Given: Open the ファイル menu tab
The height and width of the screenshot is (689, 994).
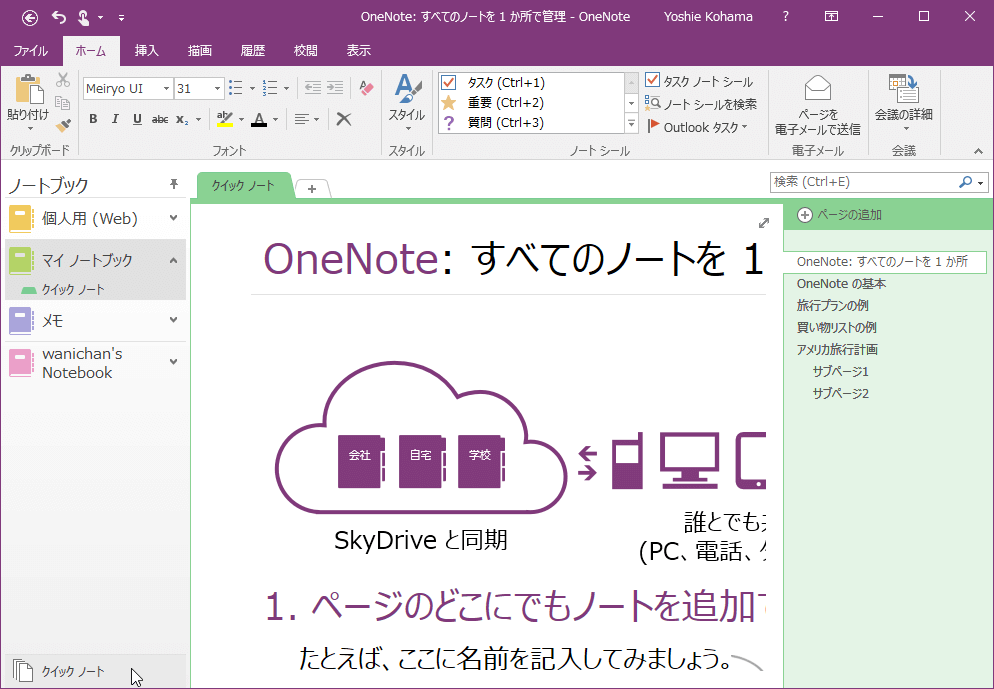Looking at the screenshot, I should [31, 51].
